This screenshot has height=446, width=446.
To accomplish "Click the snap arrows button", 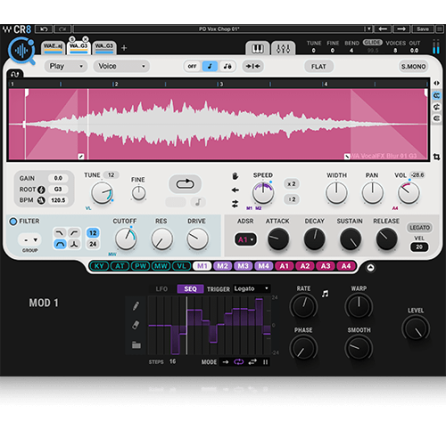I will [253, 66].
